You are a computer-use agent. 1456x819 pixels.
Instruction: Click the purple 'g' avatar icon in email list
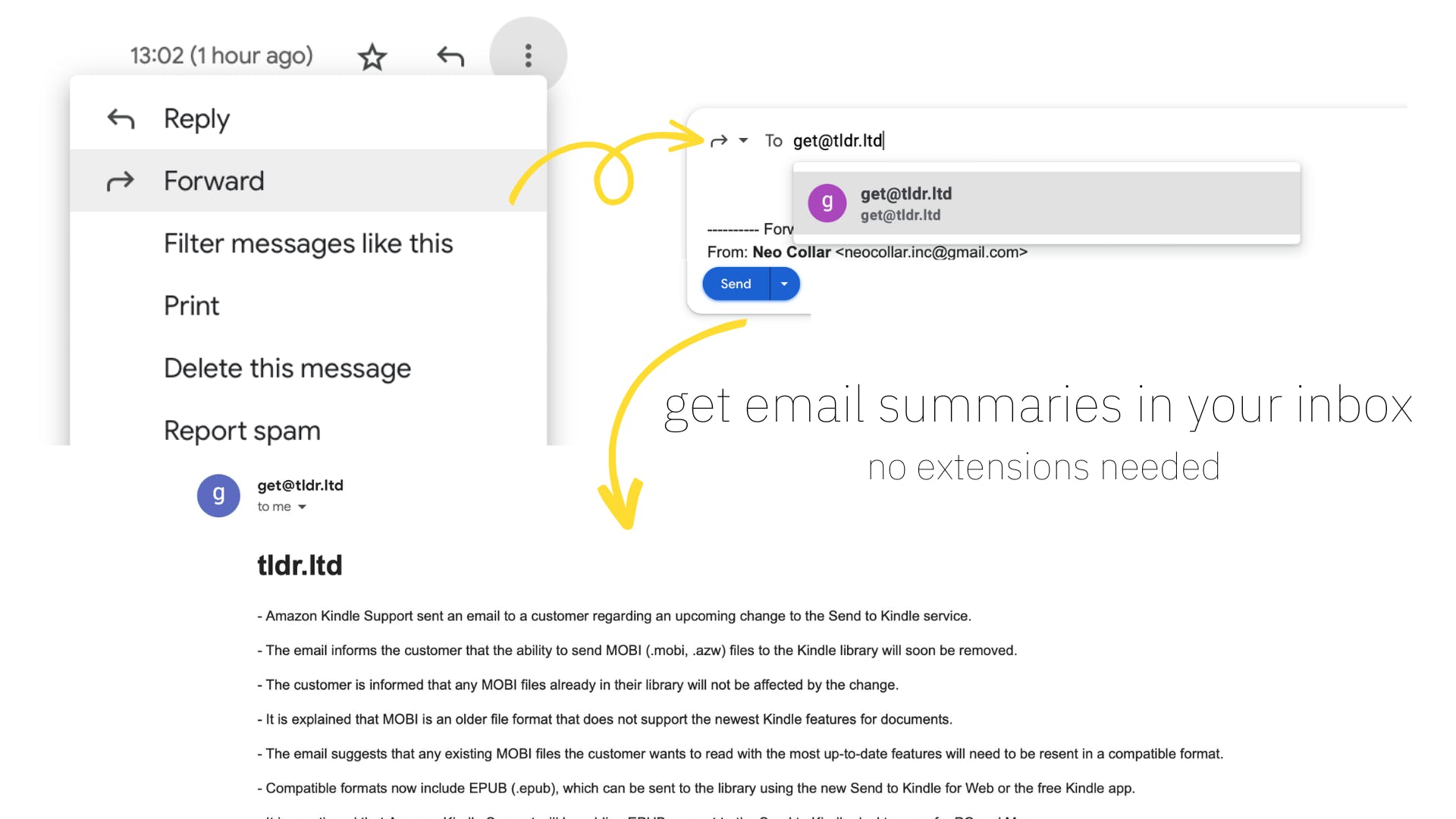pos(219,494)
